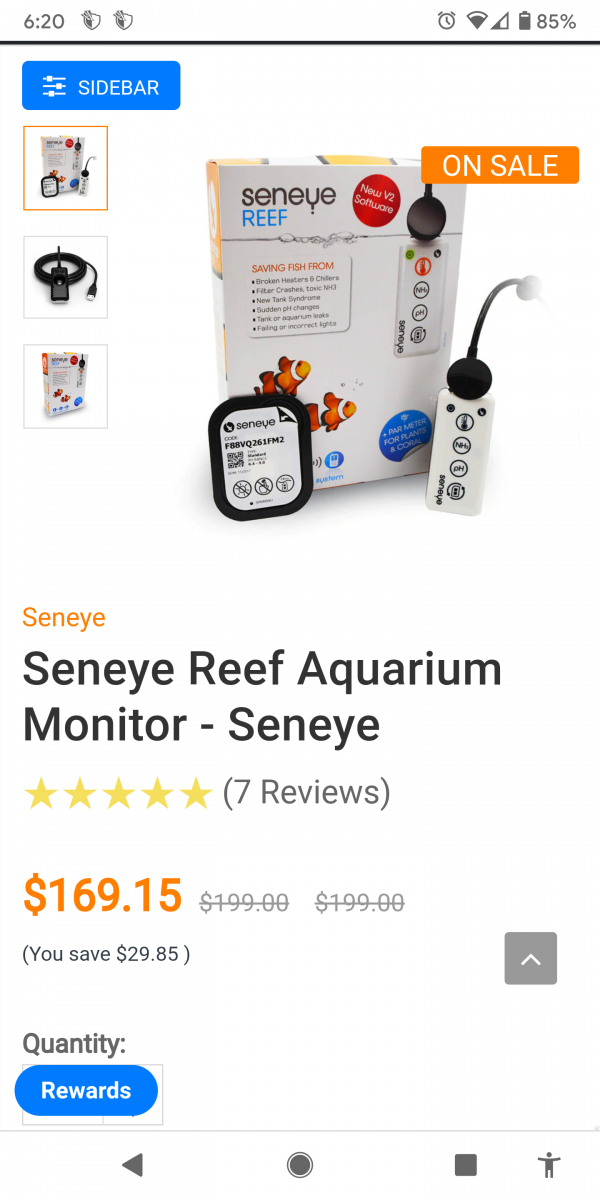Tap the Android back navigation icon
600x1200 pixels.
[x=132, y=1164]
